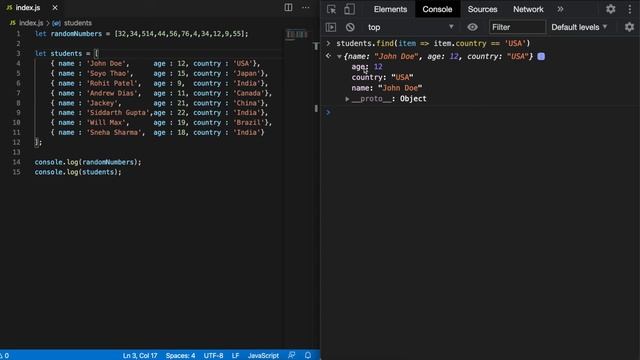The image size is (640, 360).
Task: Open the Elements tab
Action: [x=390, y=9]
